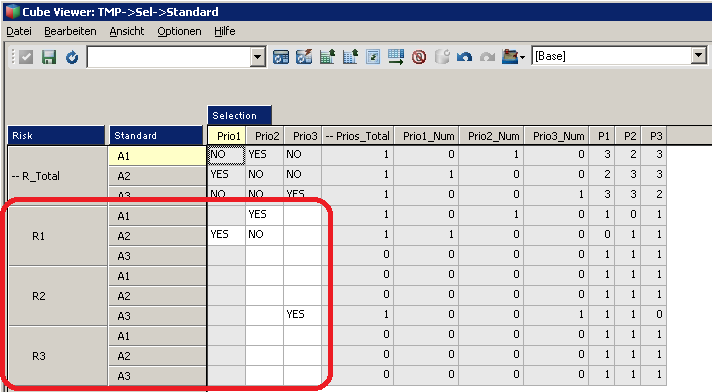
Task: Click the grid with green arrow icon
Action: (396, 57)
